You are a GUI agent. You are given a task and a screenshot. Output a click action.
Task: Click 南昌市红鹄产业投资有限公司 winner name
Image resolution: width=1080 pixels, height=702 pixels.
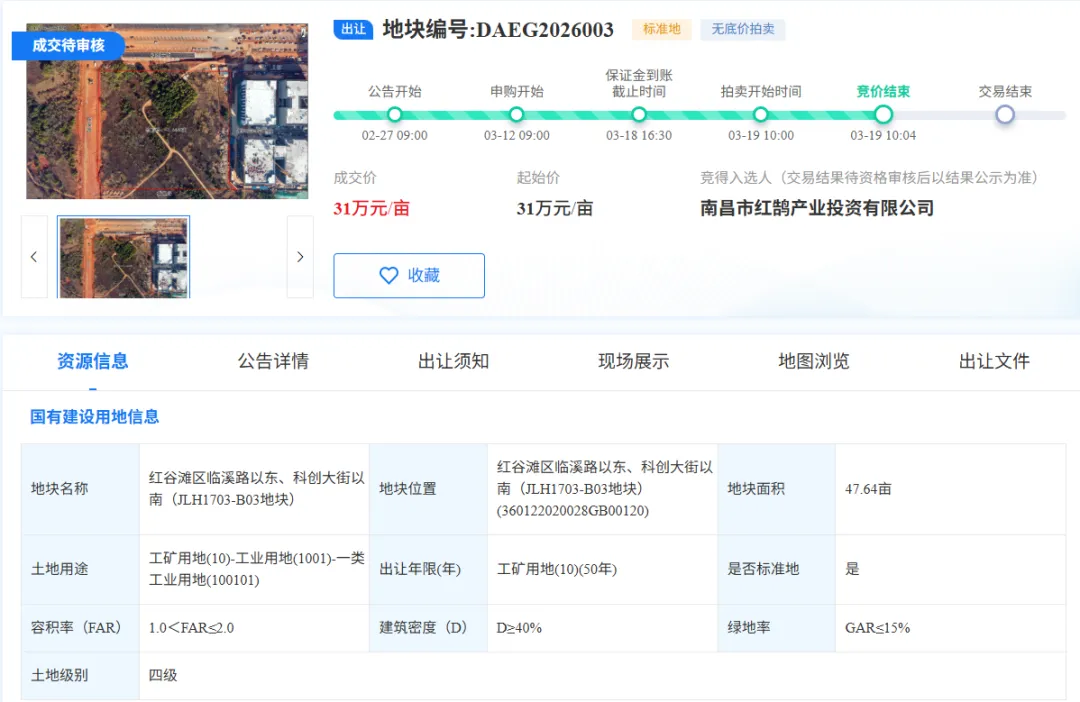pos(817,208)
